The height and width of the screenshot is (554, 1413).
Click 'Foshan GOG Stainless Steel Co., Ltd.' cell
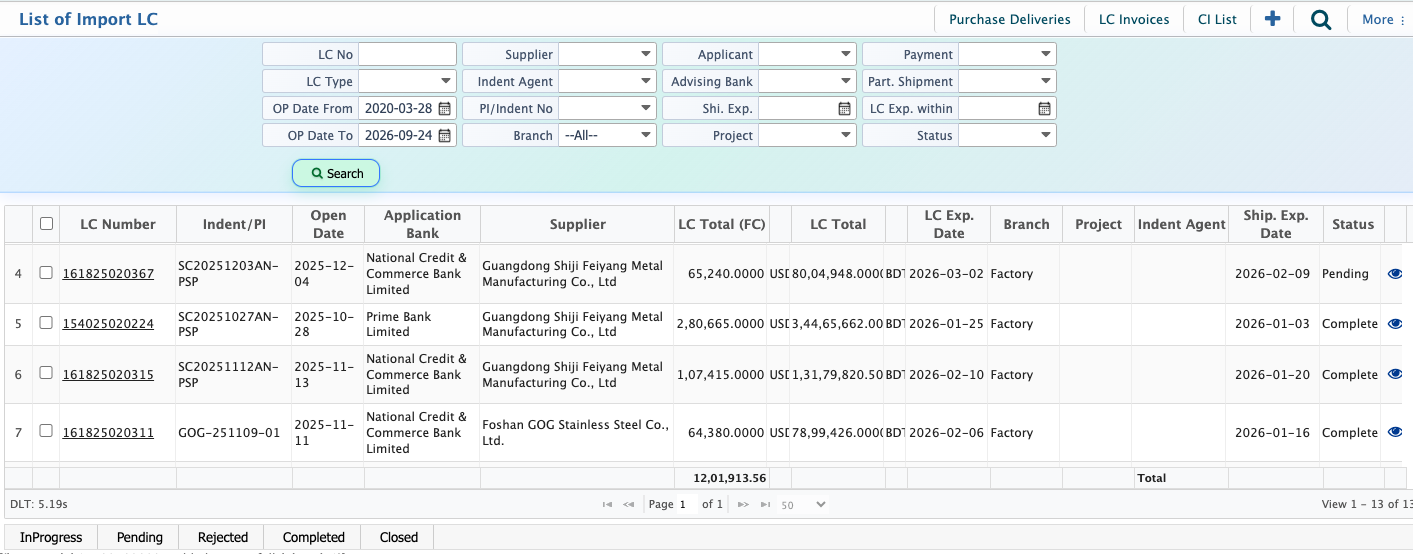coord(576,432)
